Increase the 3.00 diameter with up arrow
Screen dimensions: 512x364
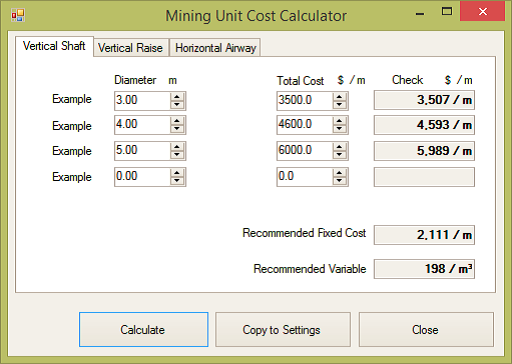tap(177, 97)
